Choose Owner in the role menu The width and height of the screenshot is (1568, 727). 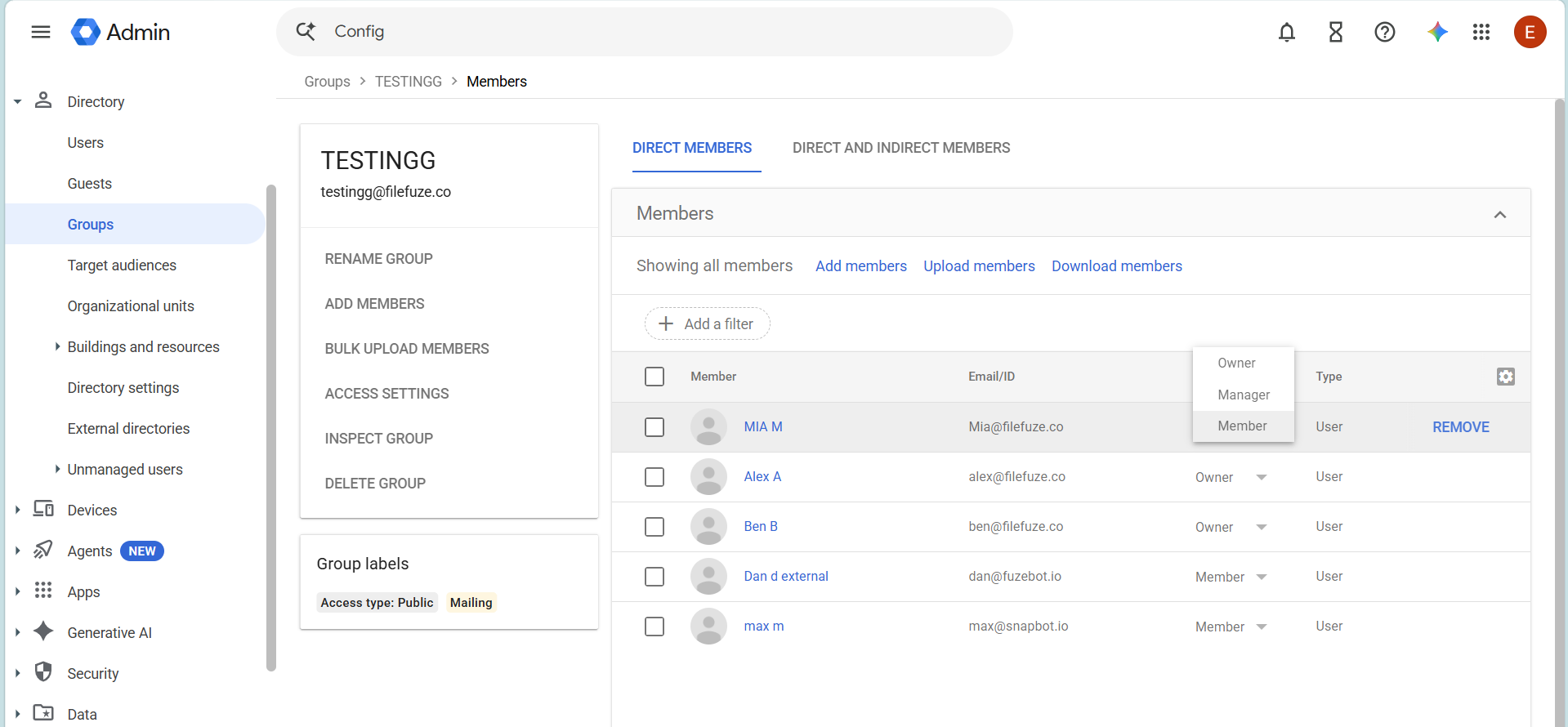pyautogui.click(x=1243, y=363)
